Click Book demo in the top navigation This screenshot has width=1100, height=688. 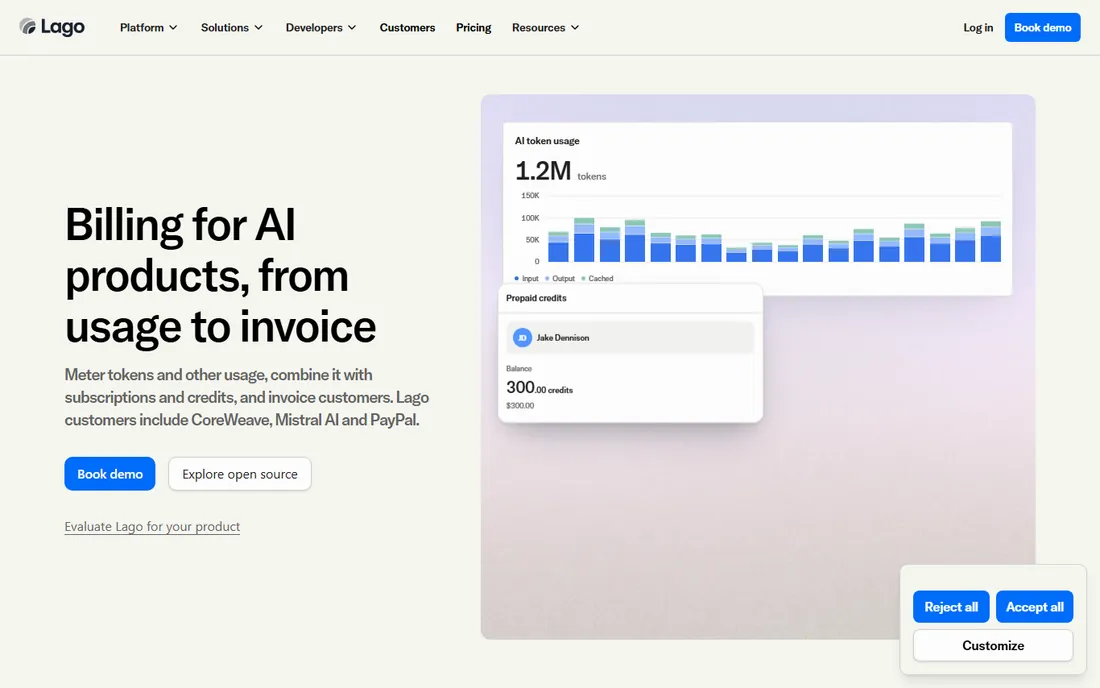pos(1042,27)
